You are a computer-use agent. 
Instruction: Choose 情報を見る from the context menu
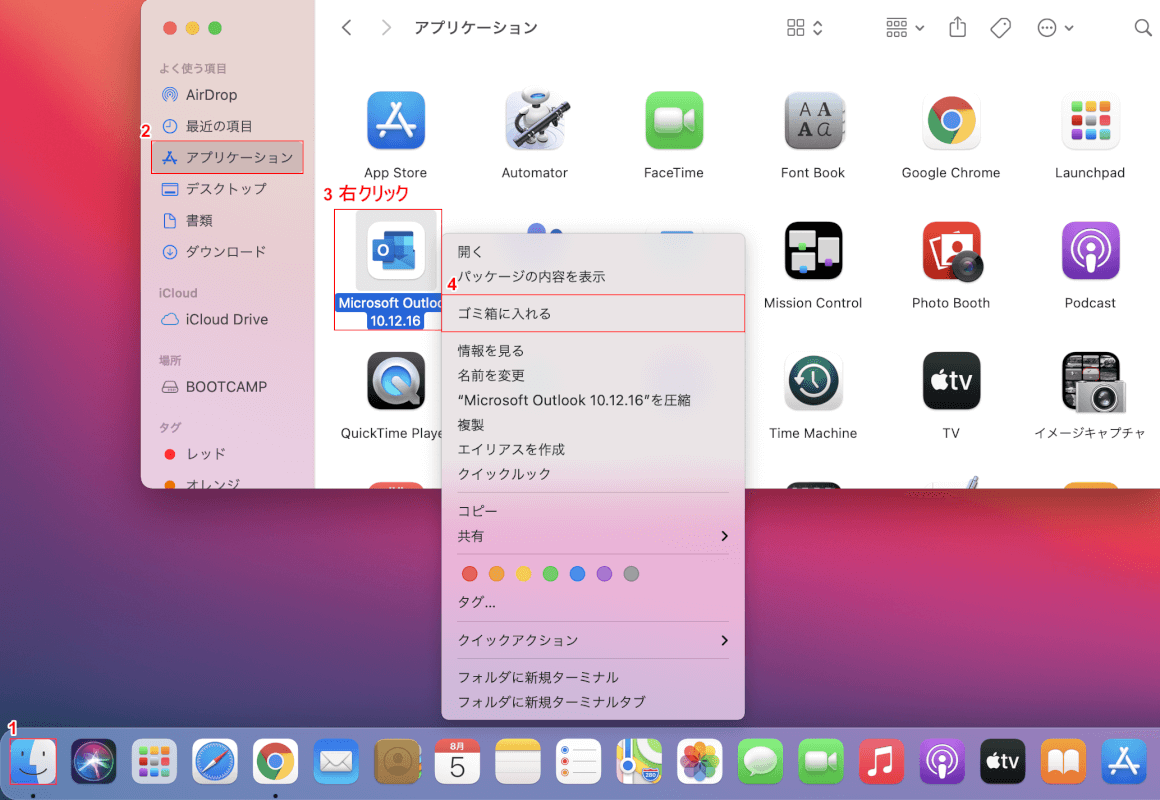pyautogui.click(x=593, y=351)
